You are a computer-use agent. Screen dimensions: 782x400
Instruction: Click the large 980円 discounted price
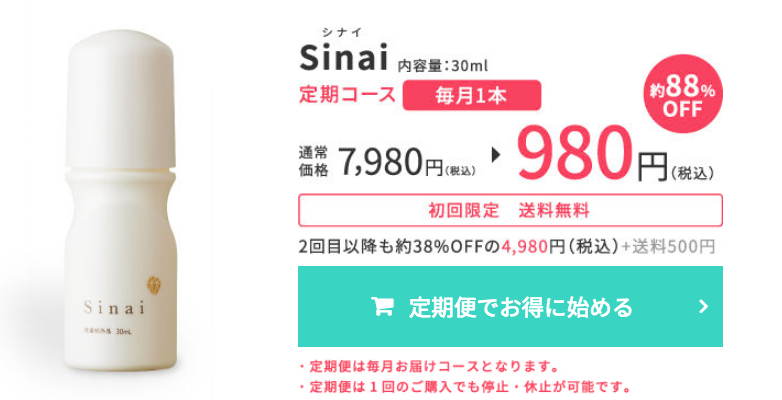tap(592, 153)
